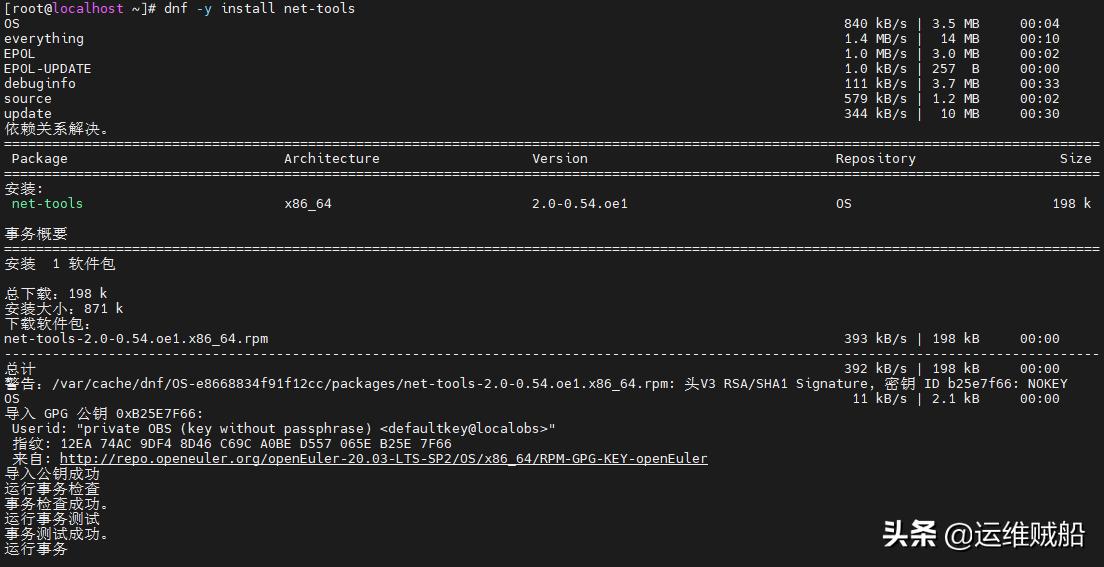Click the 头条 @运维贼船 watermark

coord(983,534)
